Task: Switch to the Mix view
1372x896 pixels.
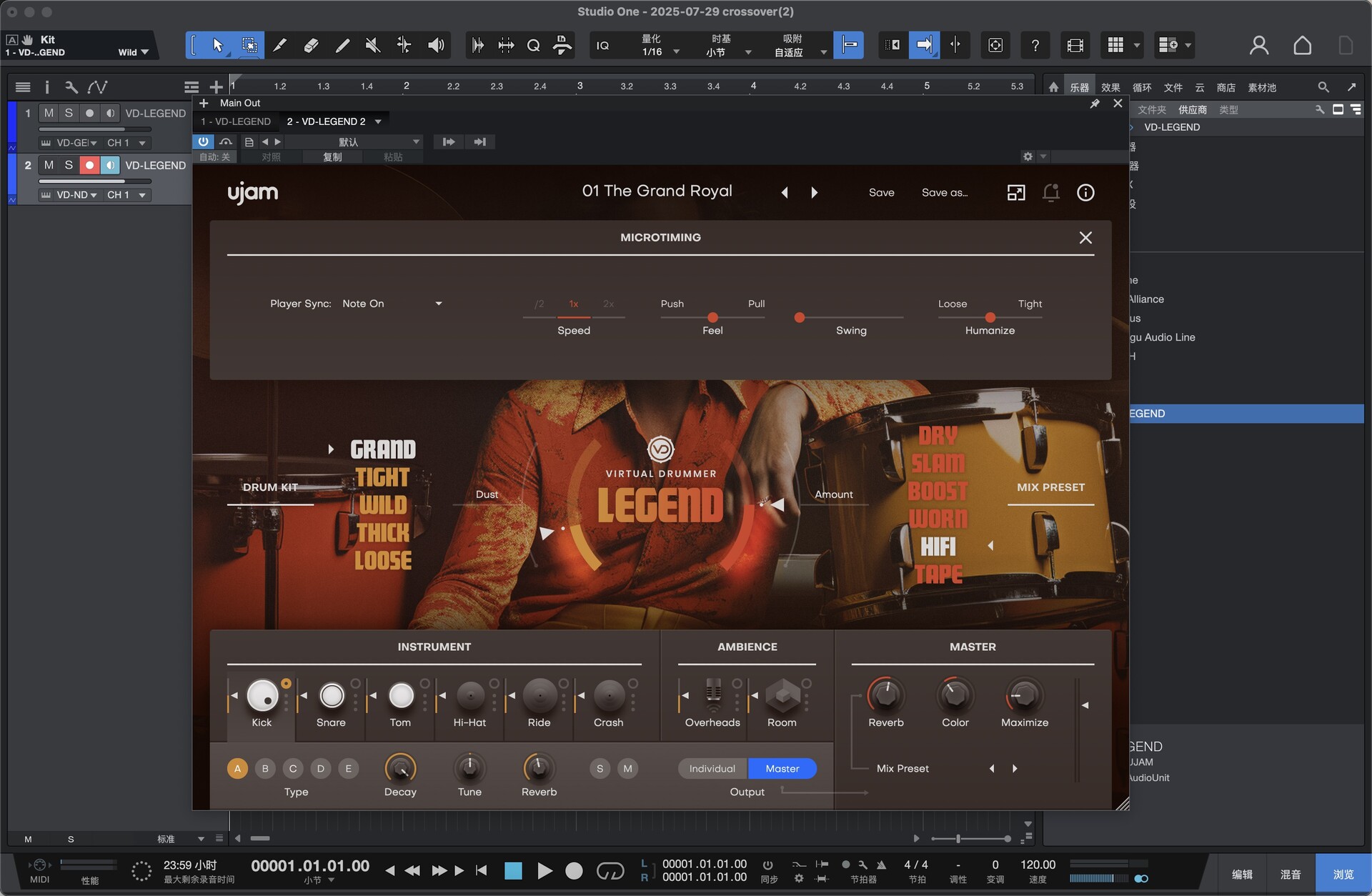Action: (x=1290, y=874)
